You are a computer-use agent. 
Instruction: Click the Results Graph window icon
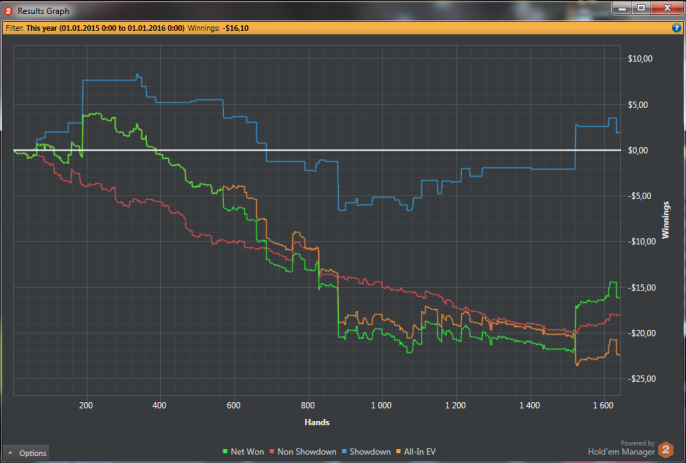pos(8,11)
